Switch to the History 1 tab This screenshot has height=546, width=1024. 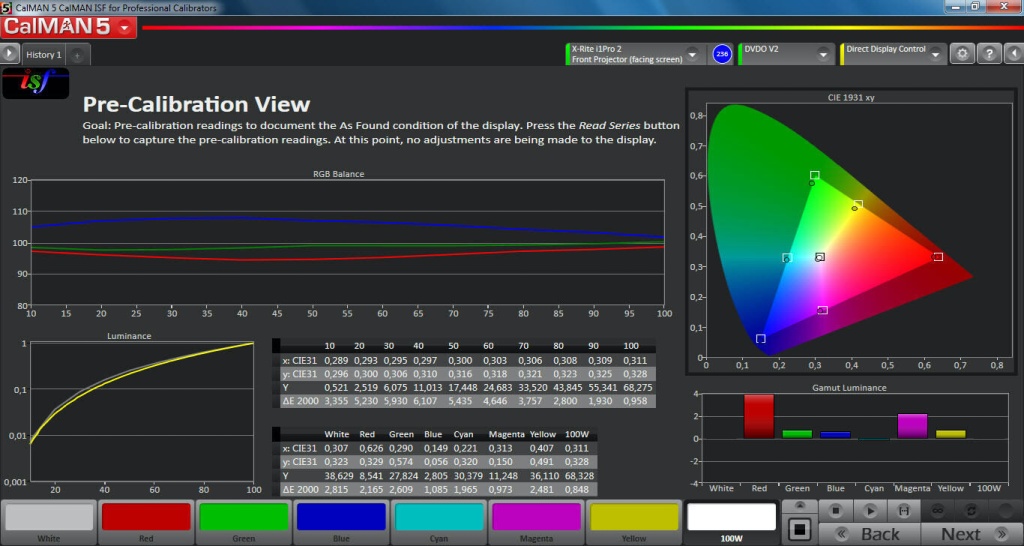point(44,55)
